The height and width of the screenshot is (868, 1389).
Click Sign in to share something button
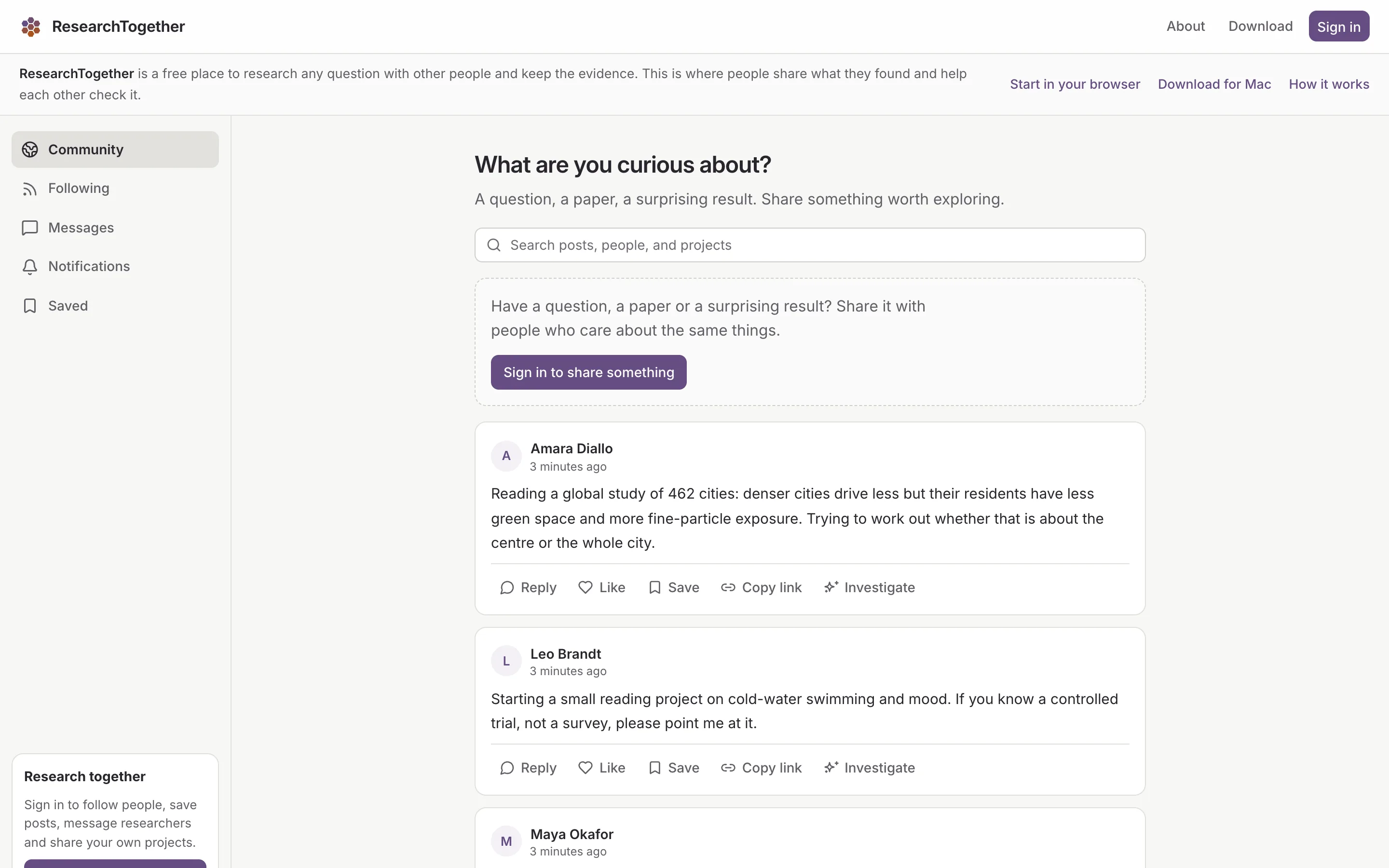pyautogui.click(x=588, y=372)
